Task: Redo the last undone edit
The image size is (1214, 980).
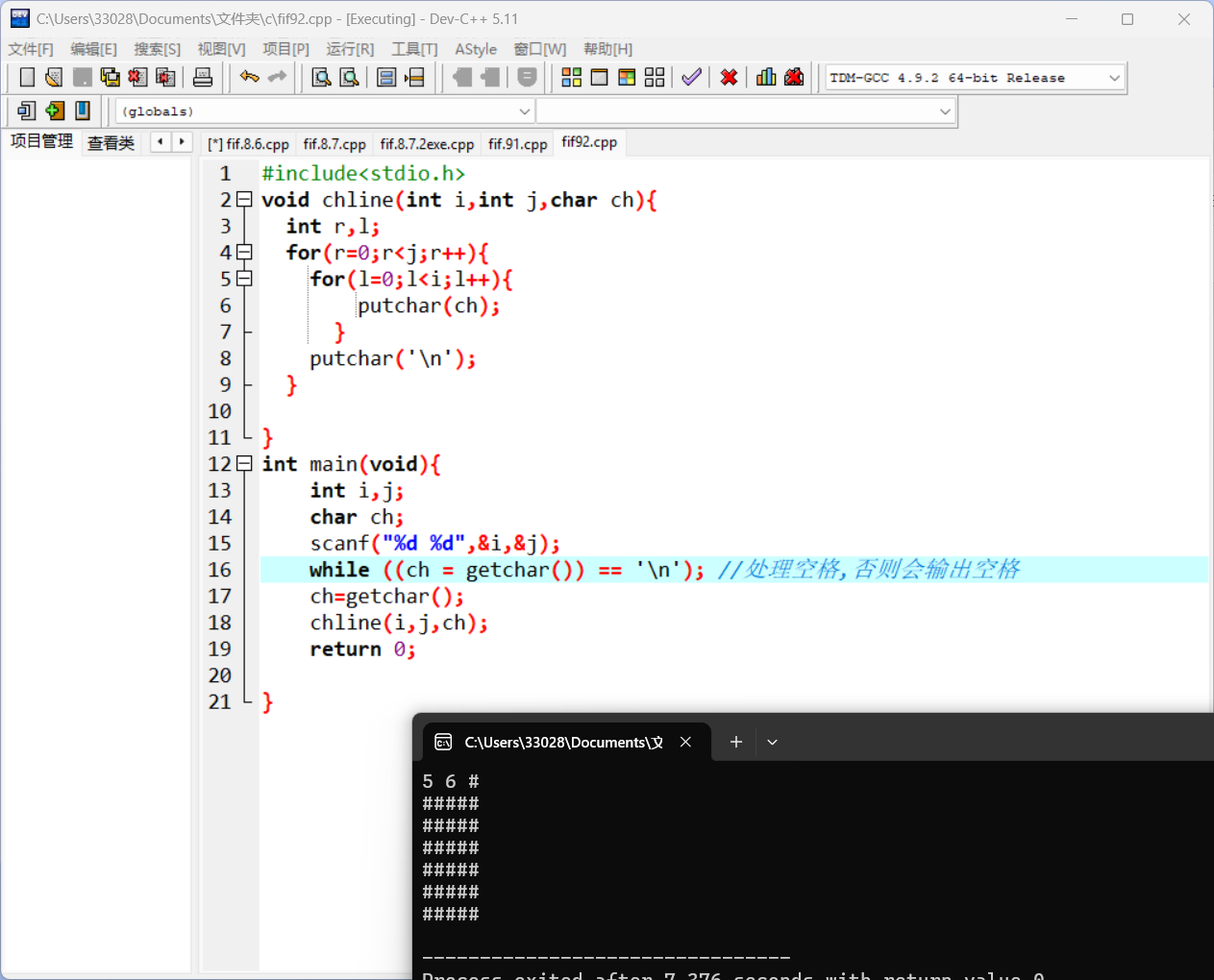Action: (x=277, y=78)
